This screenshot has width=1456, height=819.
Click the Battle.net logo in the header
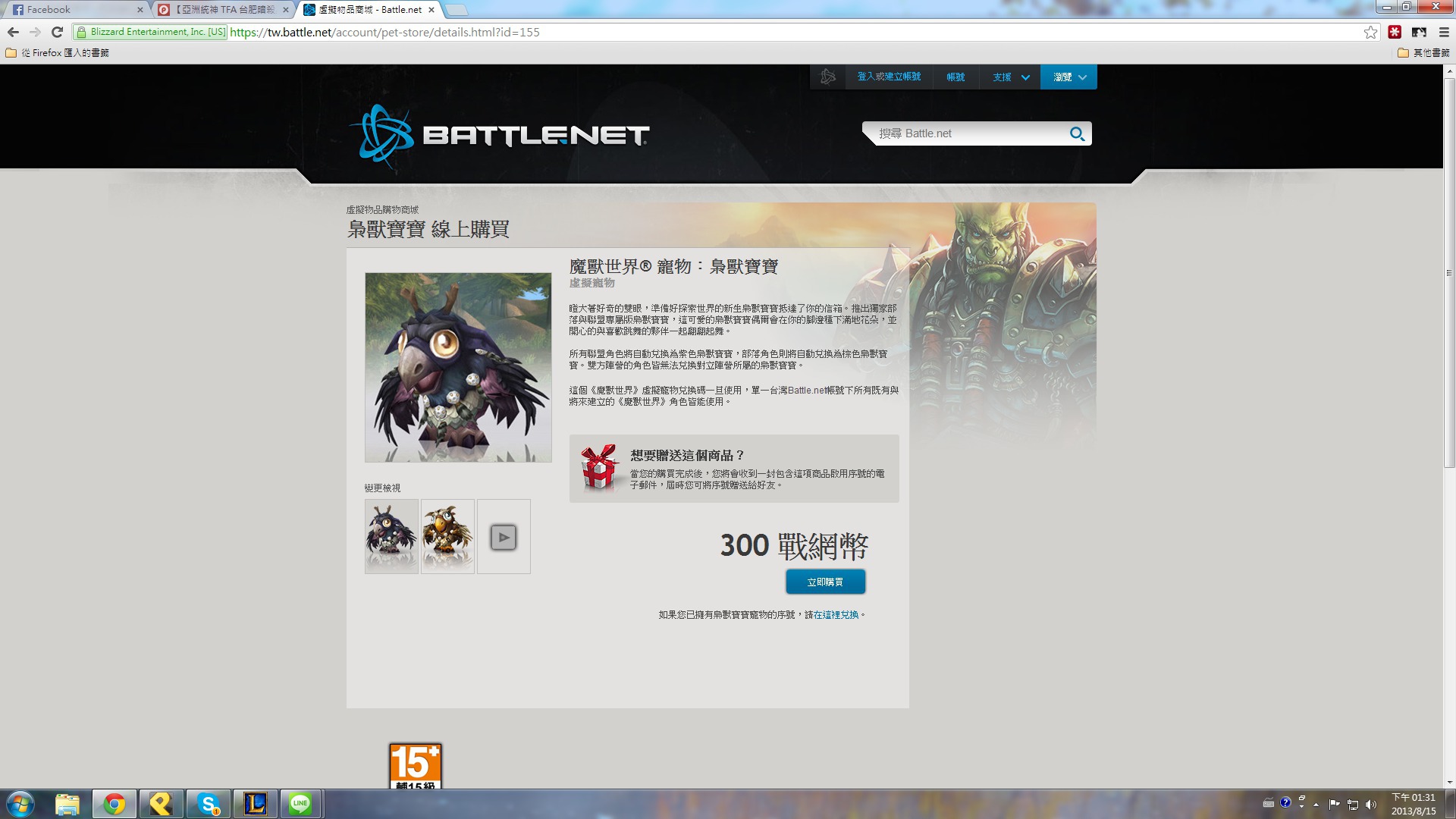click(499, 136)
